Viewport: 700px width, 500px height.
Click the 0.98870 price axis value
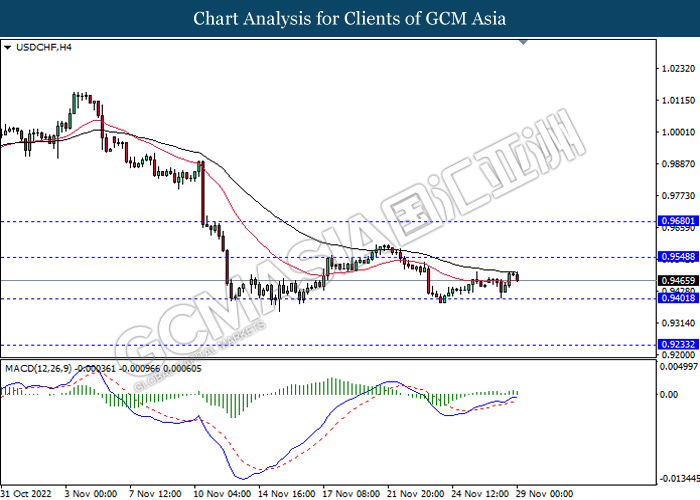tap(679, 164)
